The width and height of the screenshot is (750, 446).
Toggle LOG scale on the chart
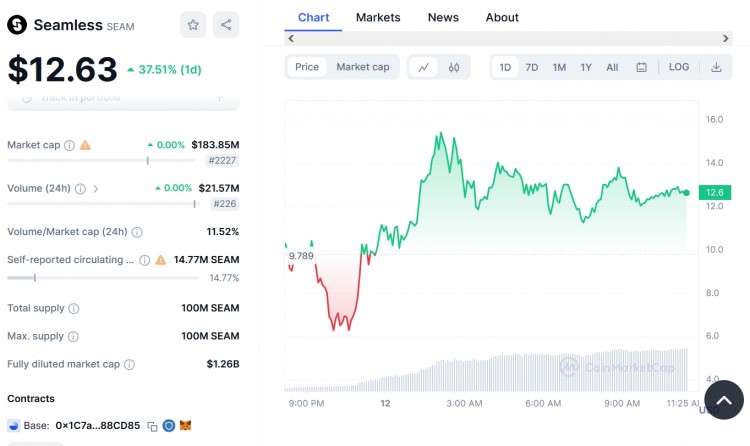pos(679,67)
